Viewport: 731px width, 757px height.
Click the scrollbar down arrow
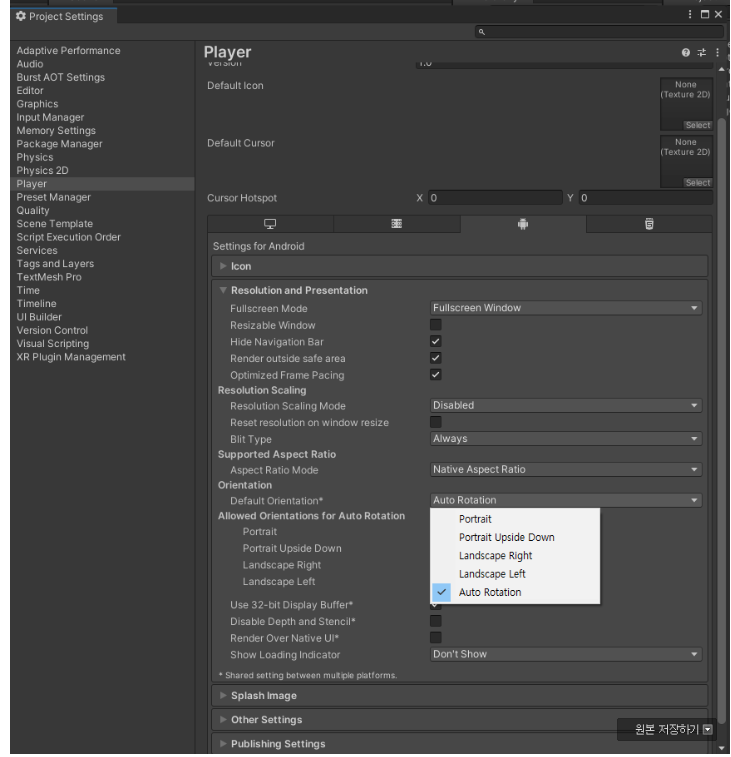(x=722, y=748)
